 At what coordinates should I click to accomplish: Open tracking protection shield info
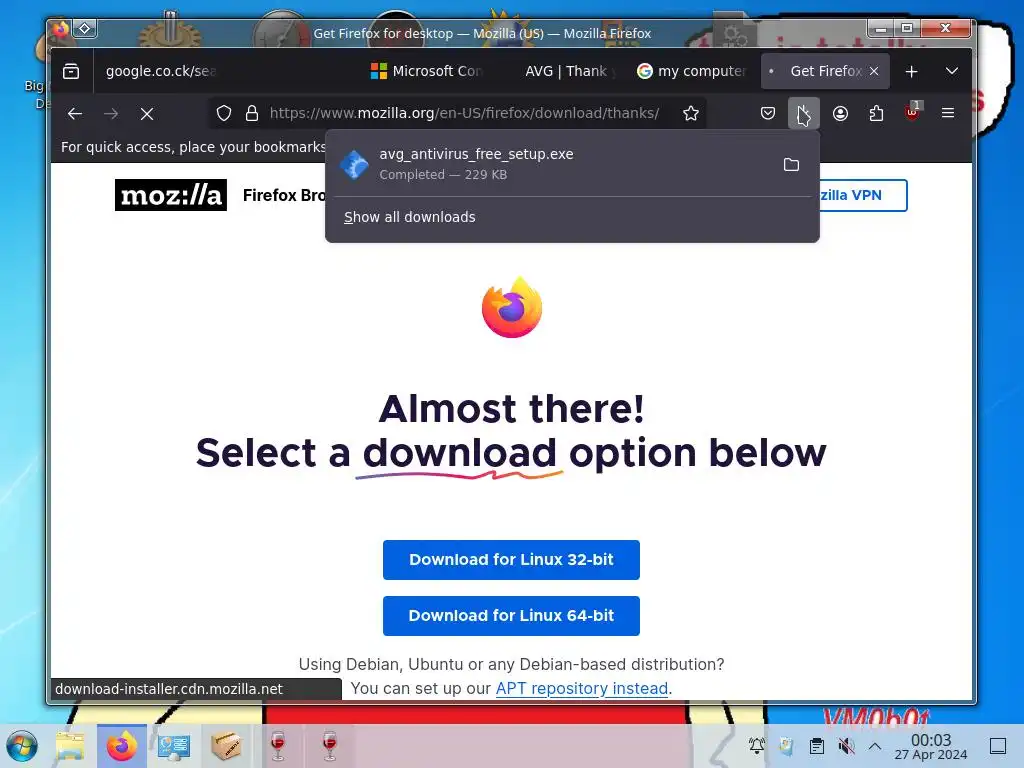[x=224, y=114]
